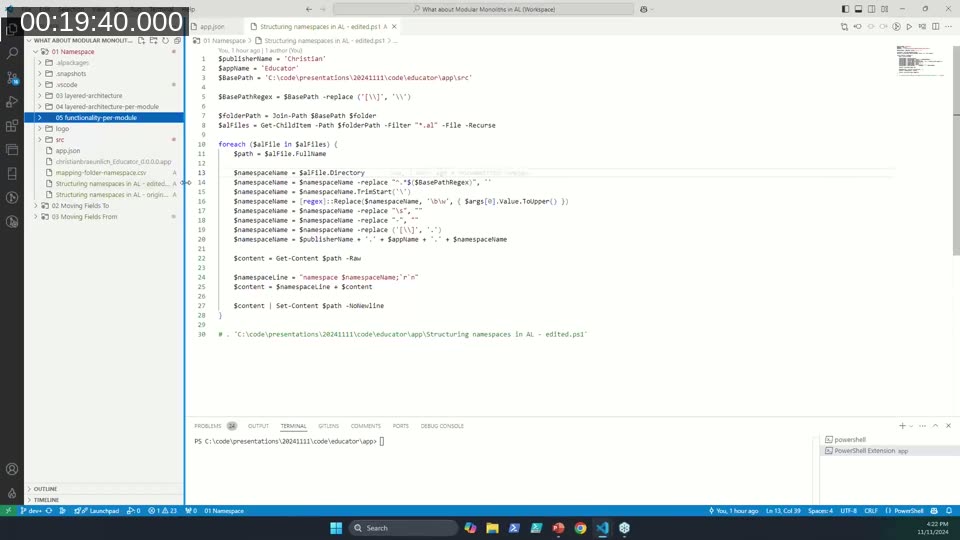Change line ending via CRLF status item

coord(871,511)
